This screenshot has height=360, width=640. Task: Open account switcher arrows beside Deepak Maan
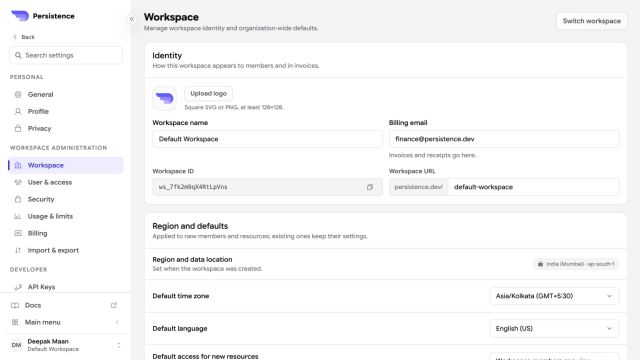[119, 345]
